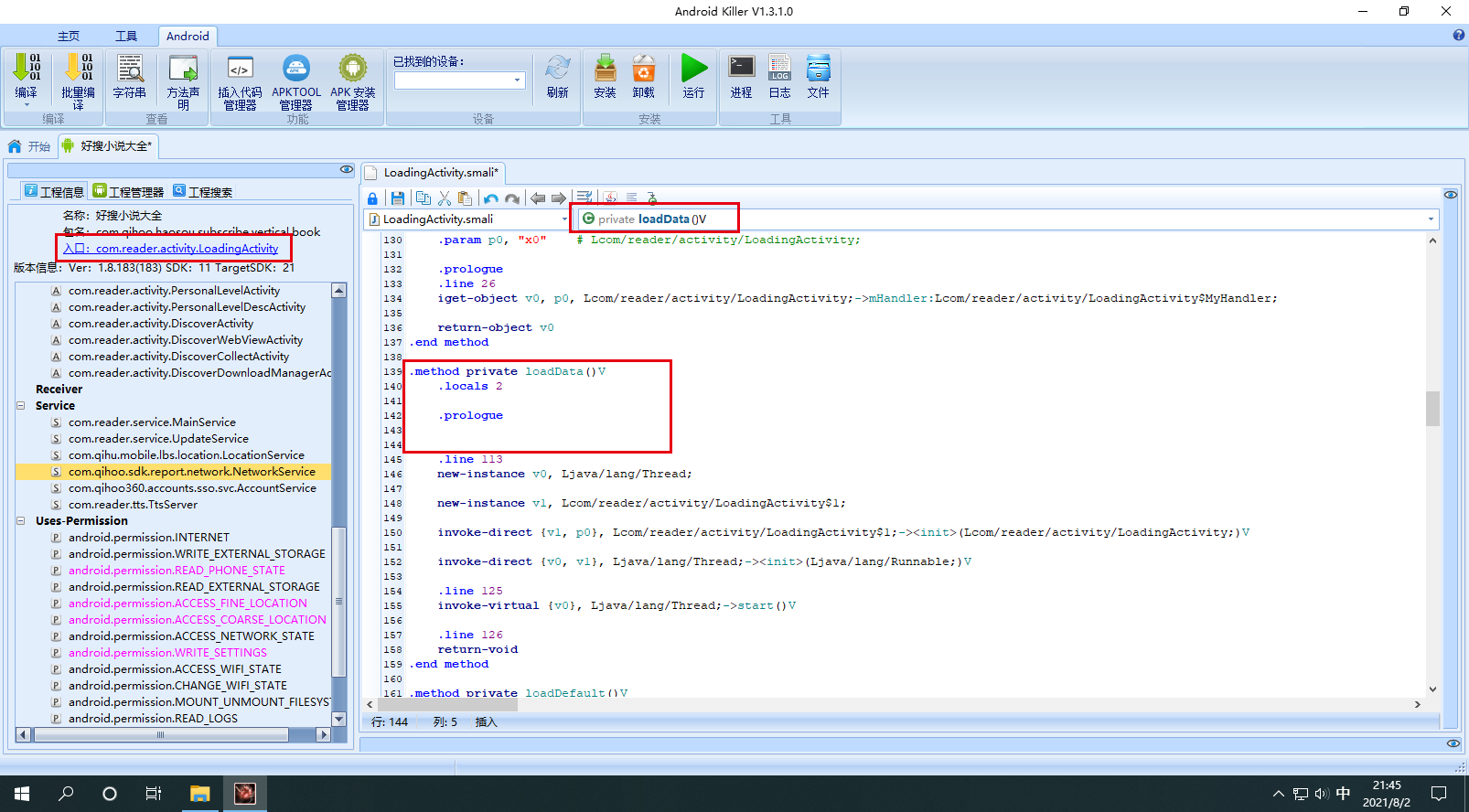Click the 刷新 refresh devices icon

coord(558,69)
